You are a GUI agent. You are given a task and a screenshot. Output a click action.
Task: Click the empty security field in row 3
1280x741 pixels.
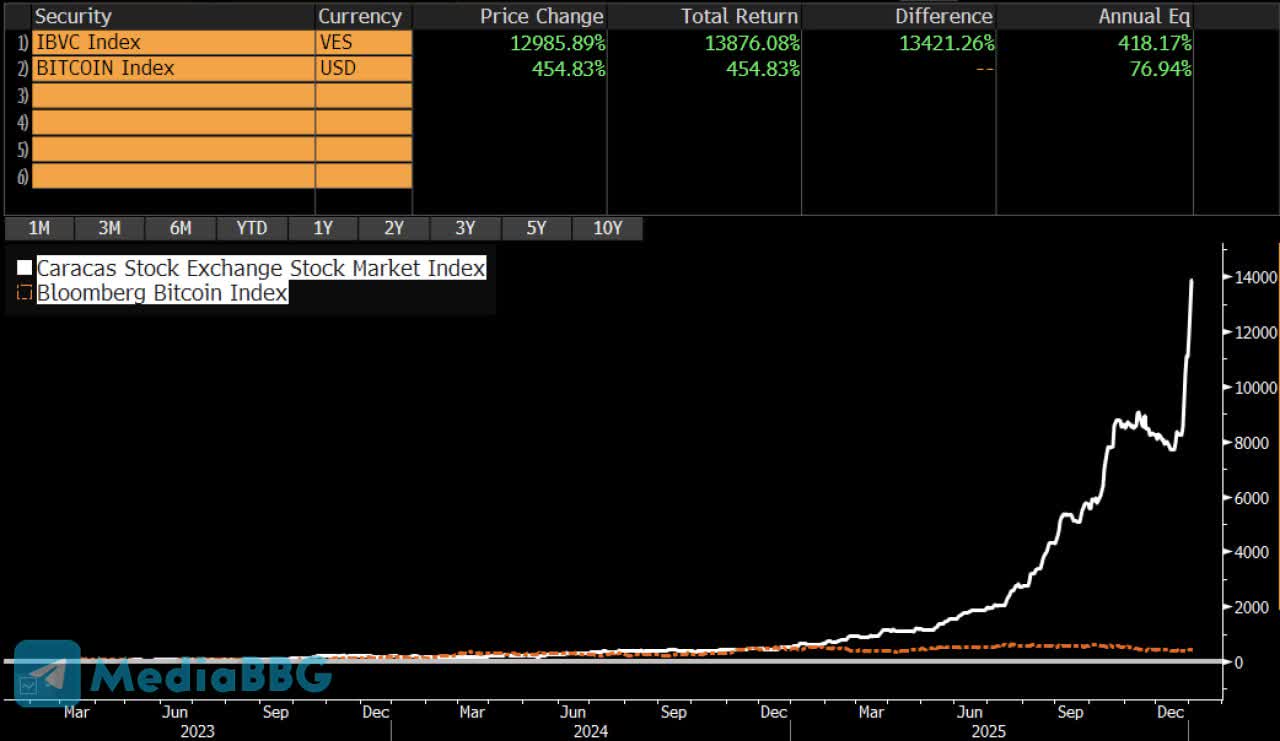tap(173, 95)
